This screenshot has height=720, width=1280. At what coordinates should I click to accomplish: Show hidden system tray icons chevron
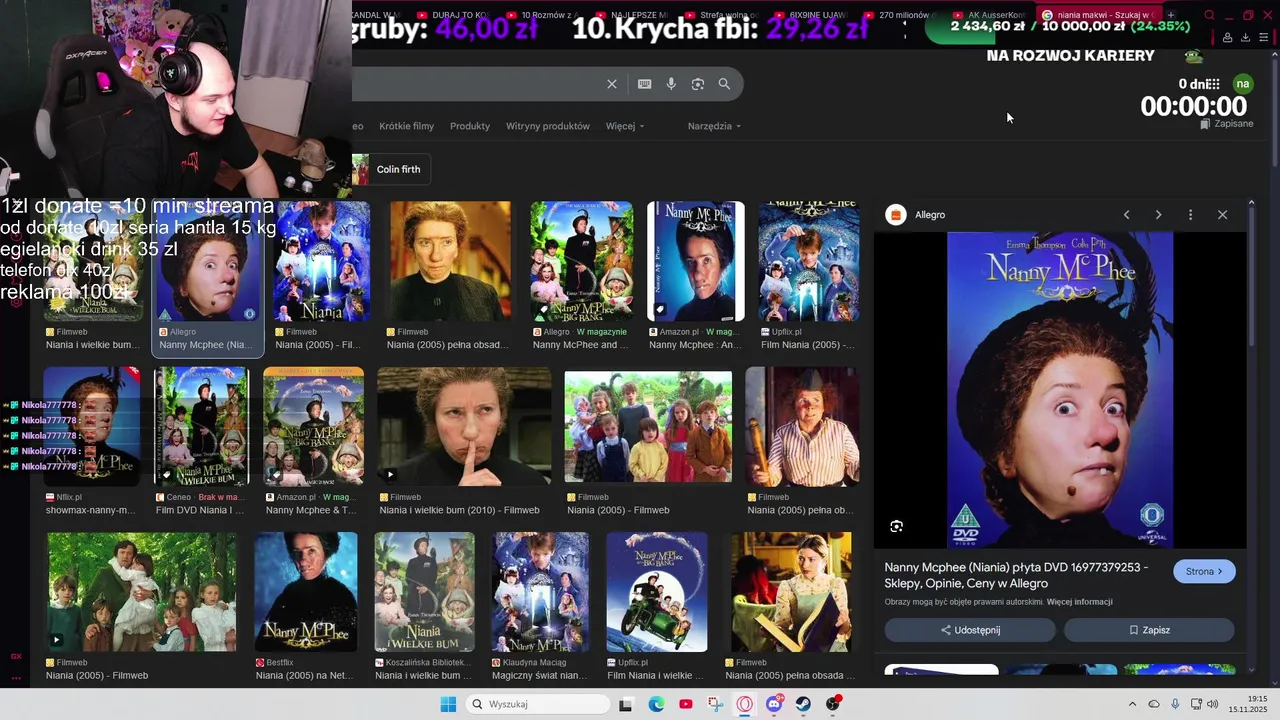click(x=1132, y=704)
